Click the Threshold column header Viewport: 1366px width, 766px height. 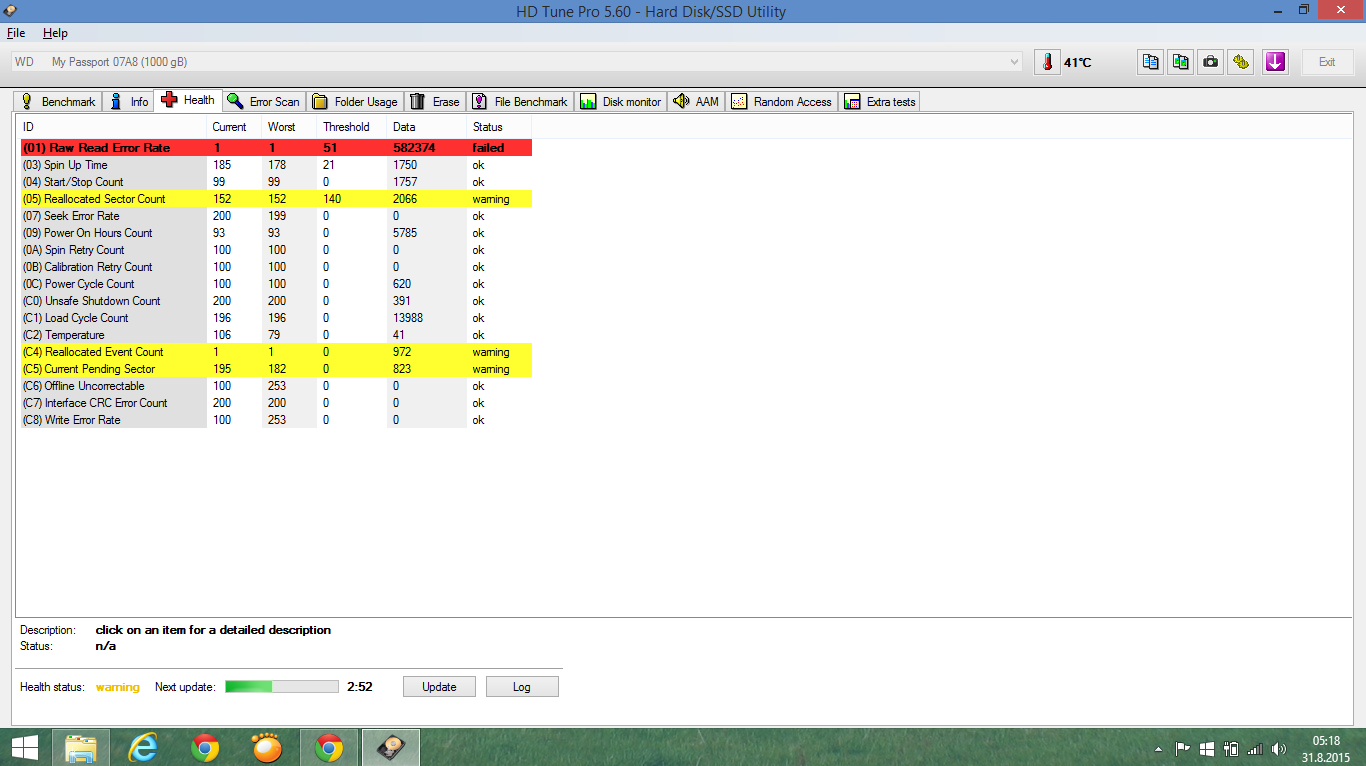352,127
